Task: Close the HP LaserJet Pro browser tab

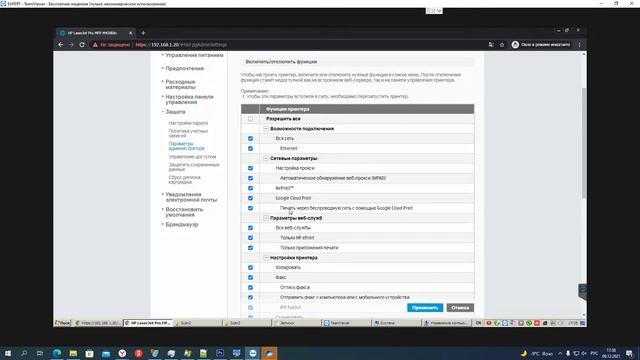Action: [x=131, y=33]
